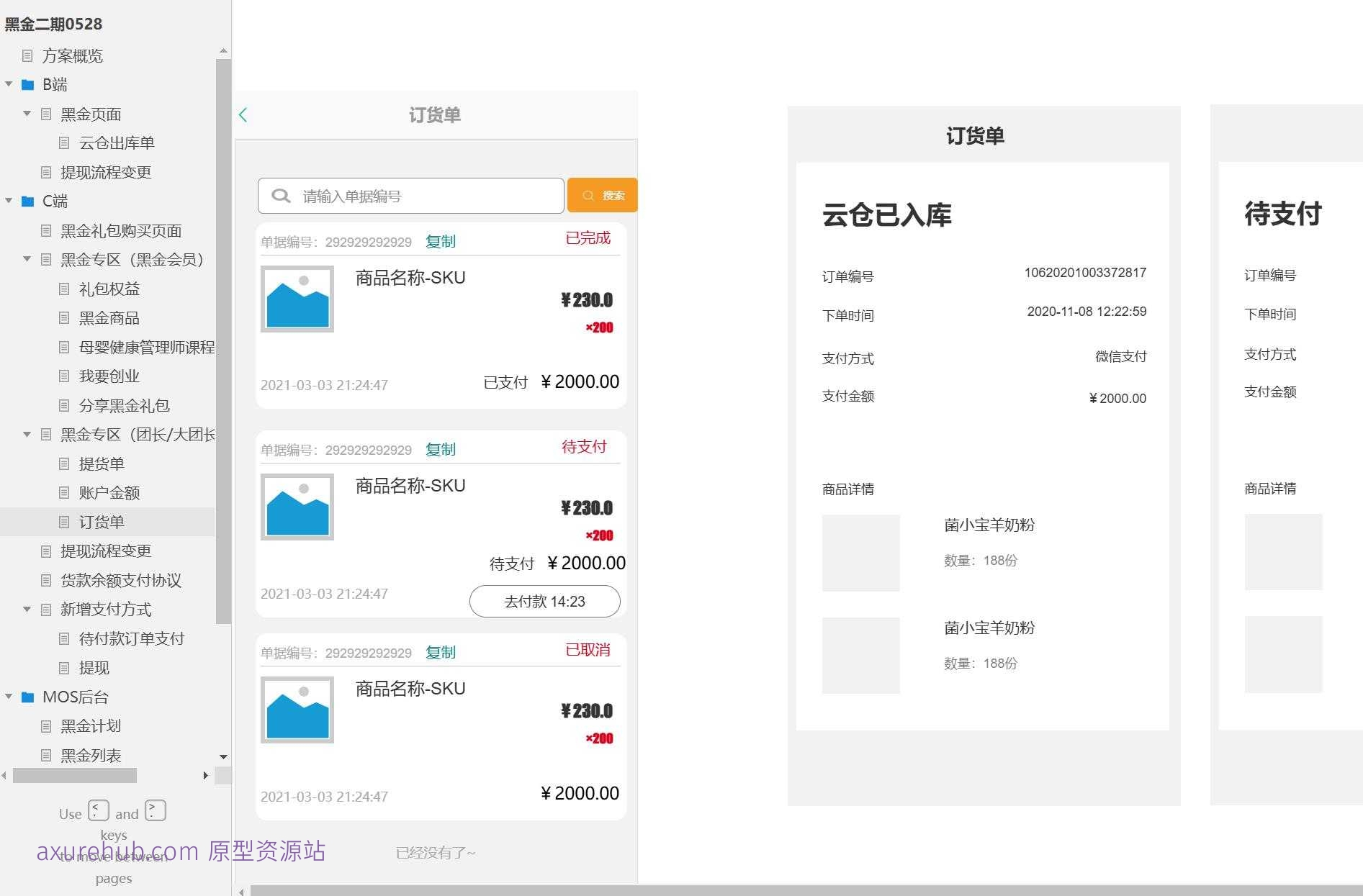Click the document icon next to 黑金计划
This screenshot has width=1363, height=896.
click(x=45, y=726)
